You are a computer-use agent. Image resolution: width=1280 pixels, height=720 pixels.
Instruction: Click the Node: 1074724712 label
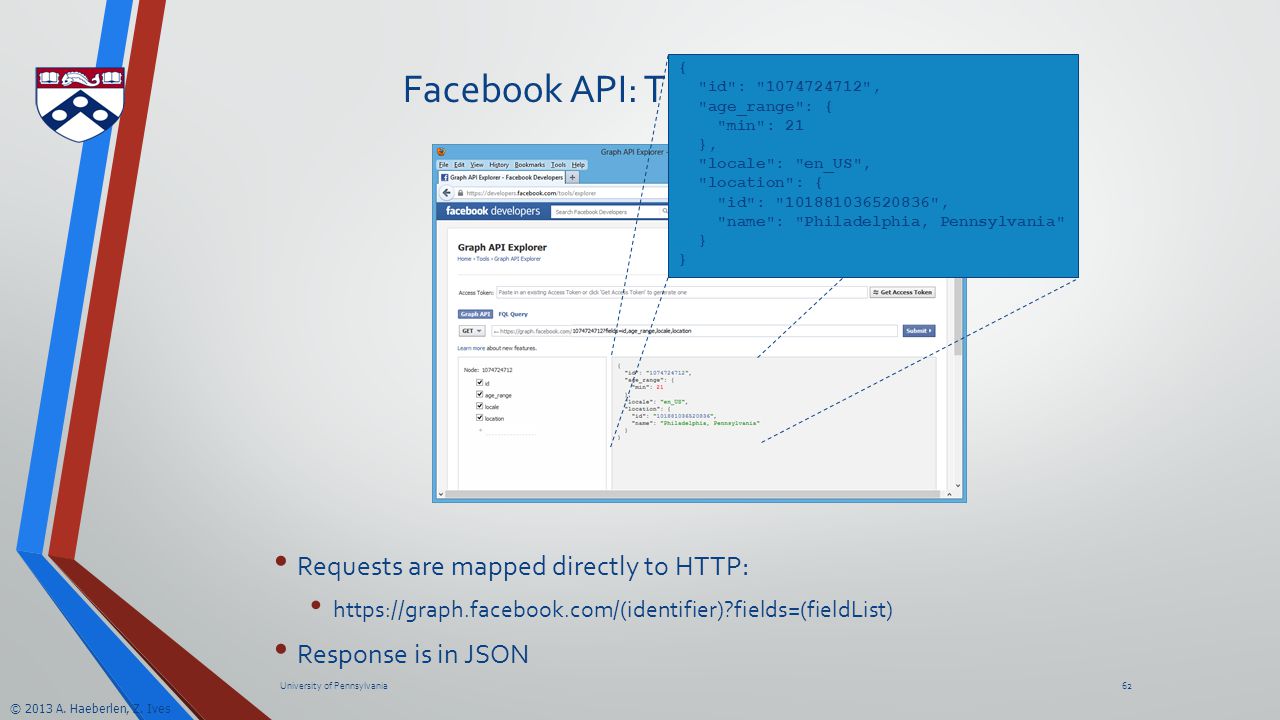click(x=488, y=370)
